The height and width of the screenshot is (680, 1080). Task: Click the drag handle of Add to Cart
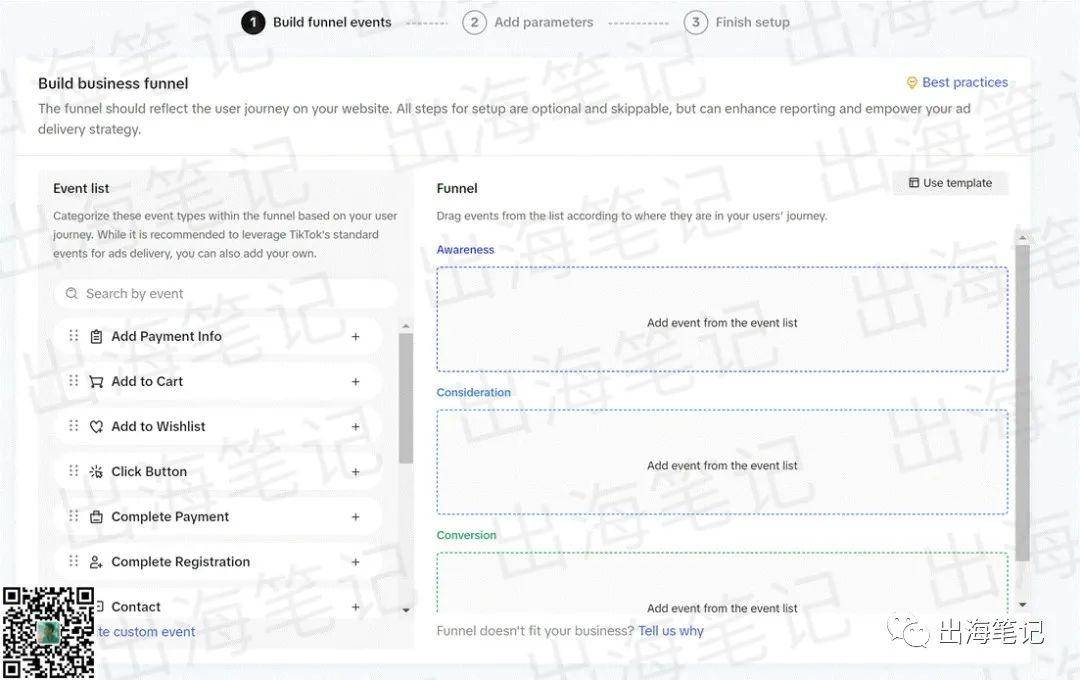click(x=74, y=380)
